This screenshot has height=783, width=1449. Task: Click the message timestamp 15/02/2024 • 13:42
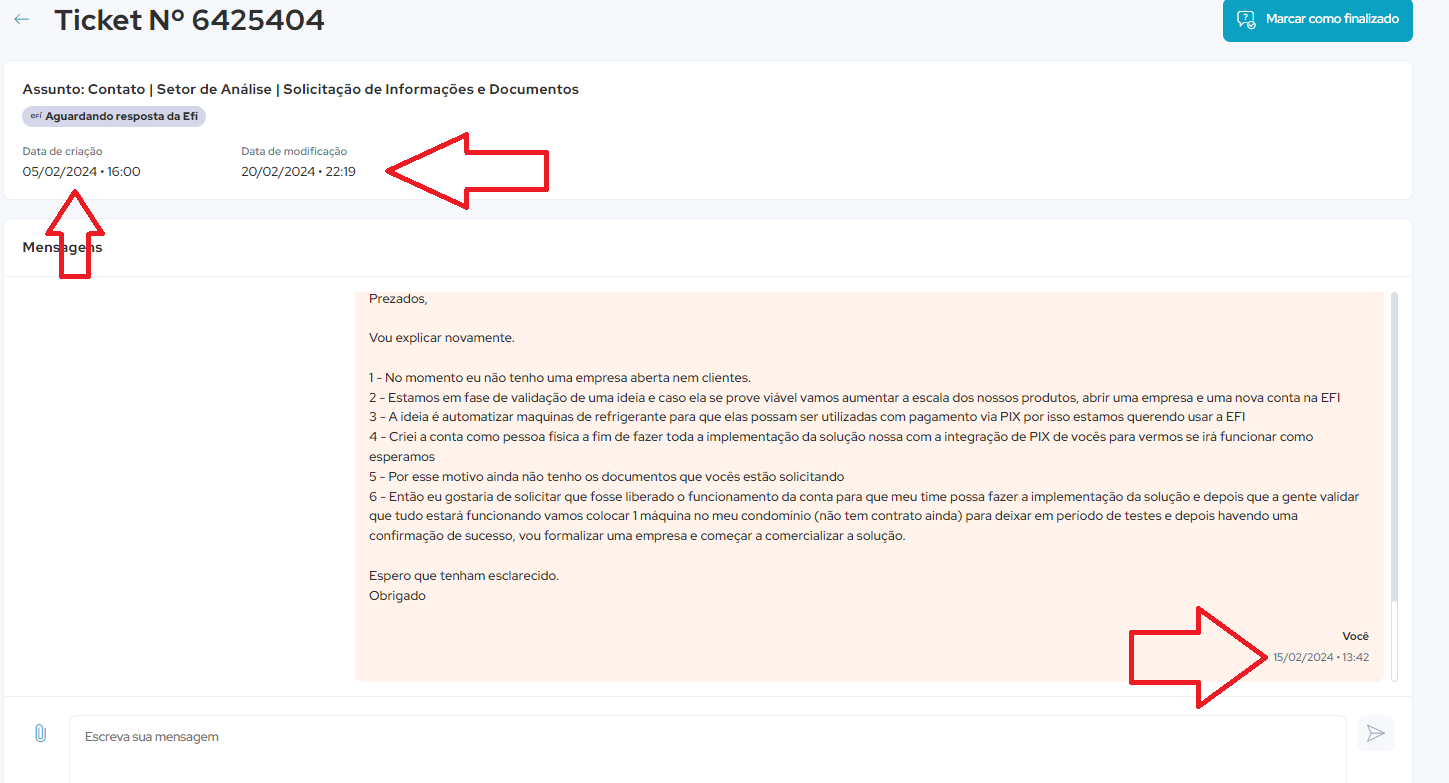1321,657
